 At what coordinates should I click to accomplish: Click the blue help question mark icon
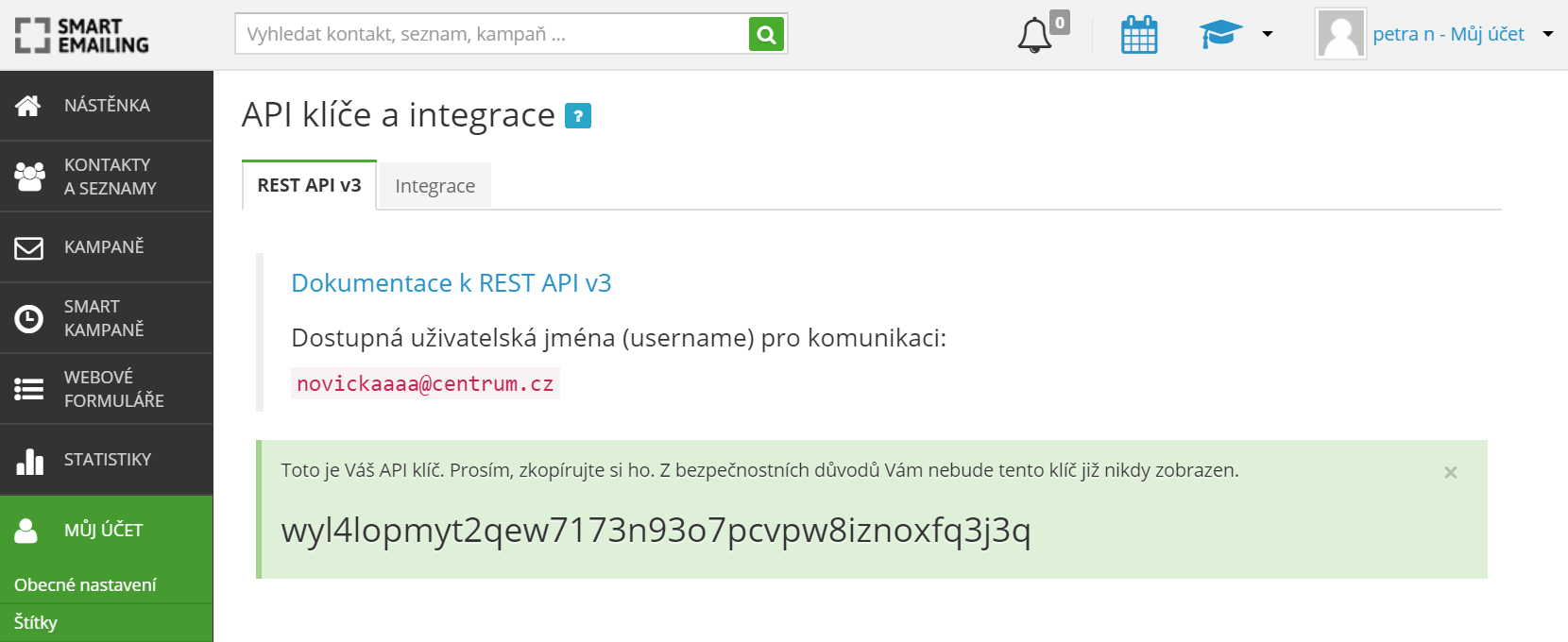click(577, 116)
